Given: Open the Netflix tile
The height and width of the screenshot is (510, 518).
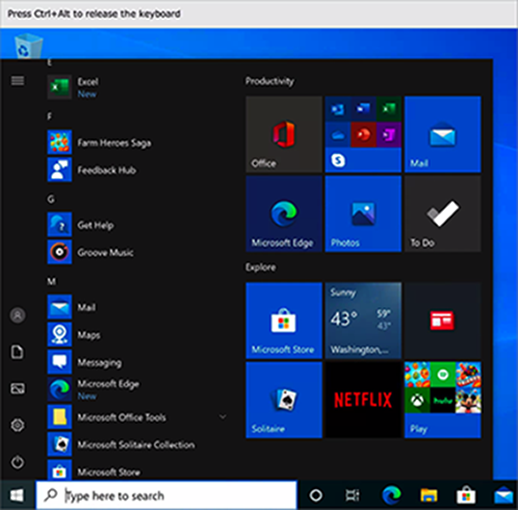Looking at the screenshot, I should click(x=363, y=400).
